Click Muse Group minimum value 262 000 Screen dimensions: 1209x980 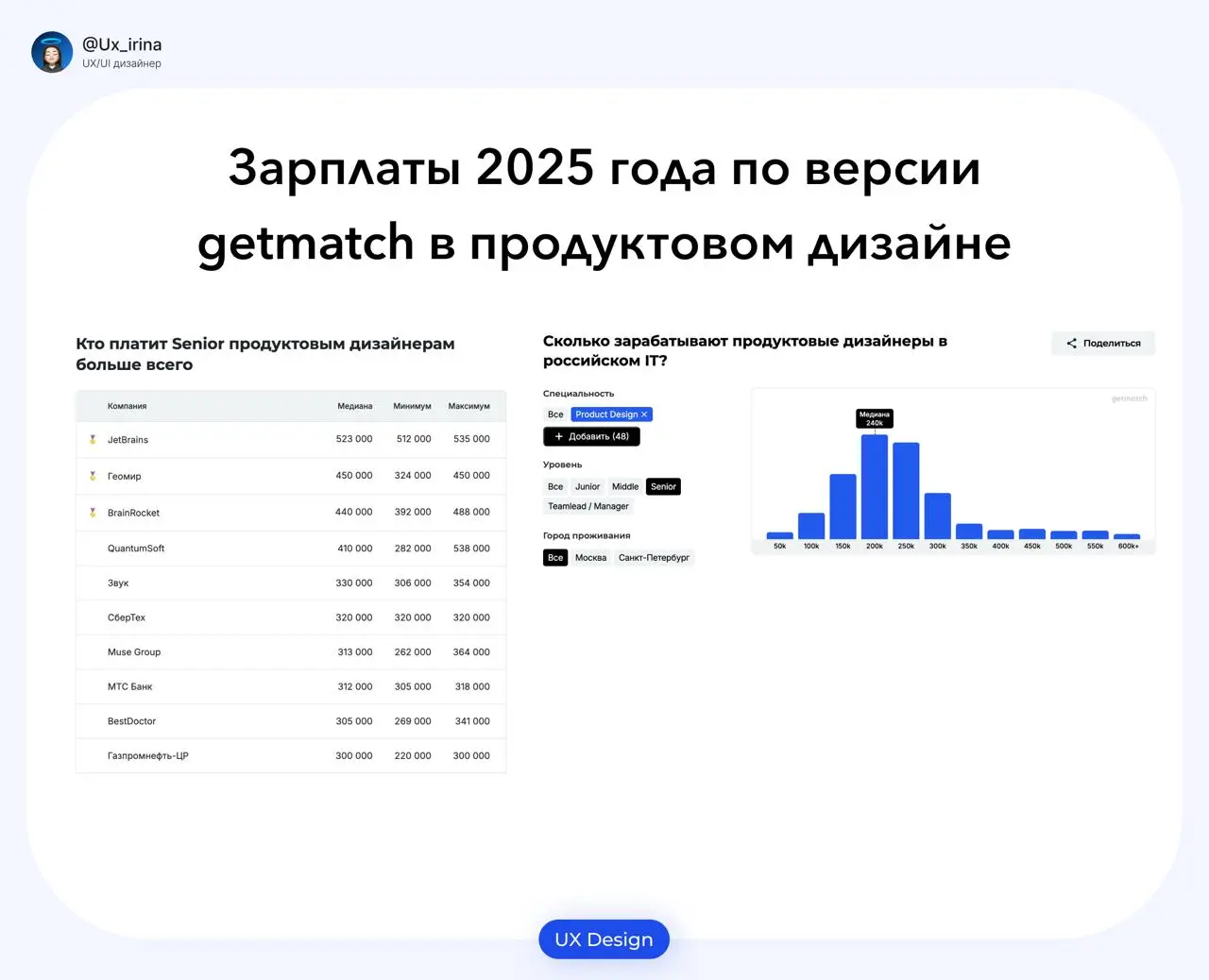(x=413, y=652)
